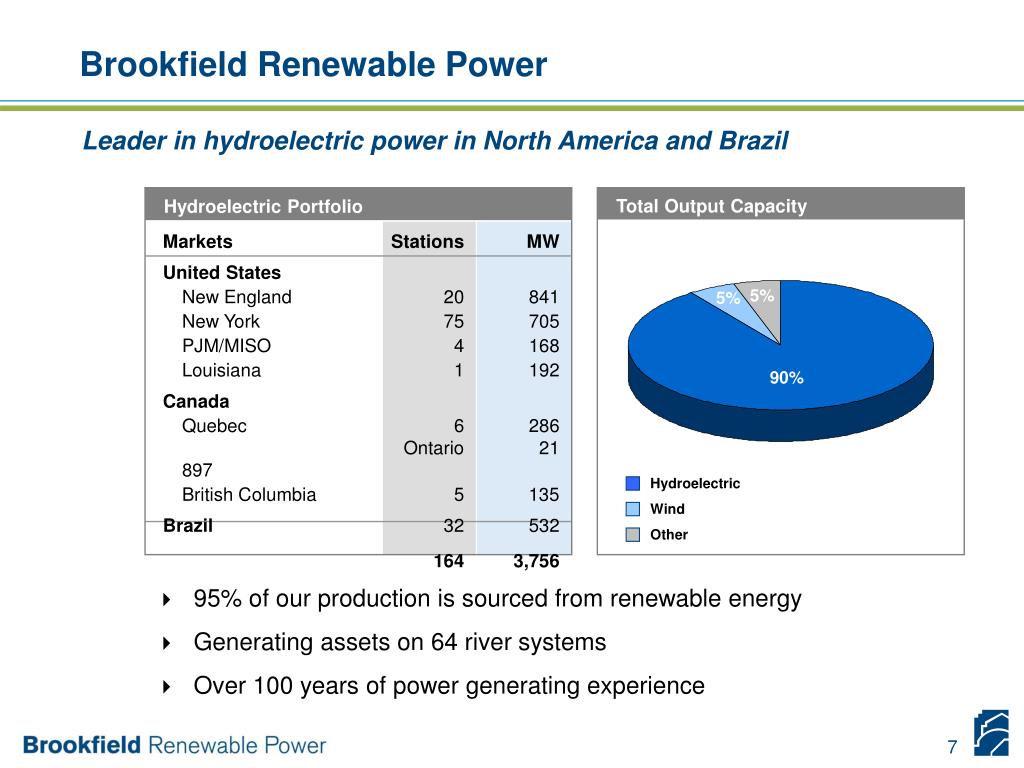Click the stray 897 value
Viewport: 1024px width, 768px height.
[197, 470]
